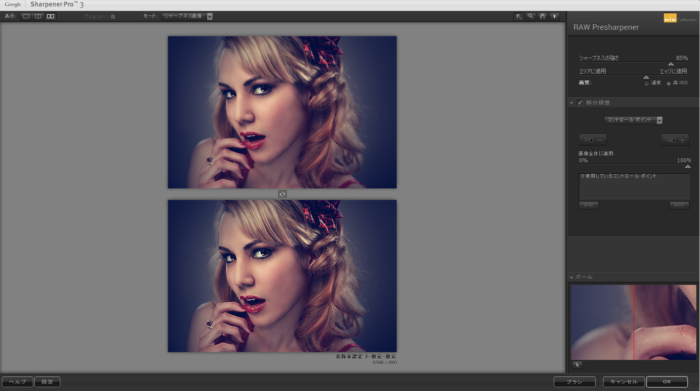The height and width of the screenshot is (391, 700).
Task: Open the コントロール ポイント dropdown
Action: point(633,120)
